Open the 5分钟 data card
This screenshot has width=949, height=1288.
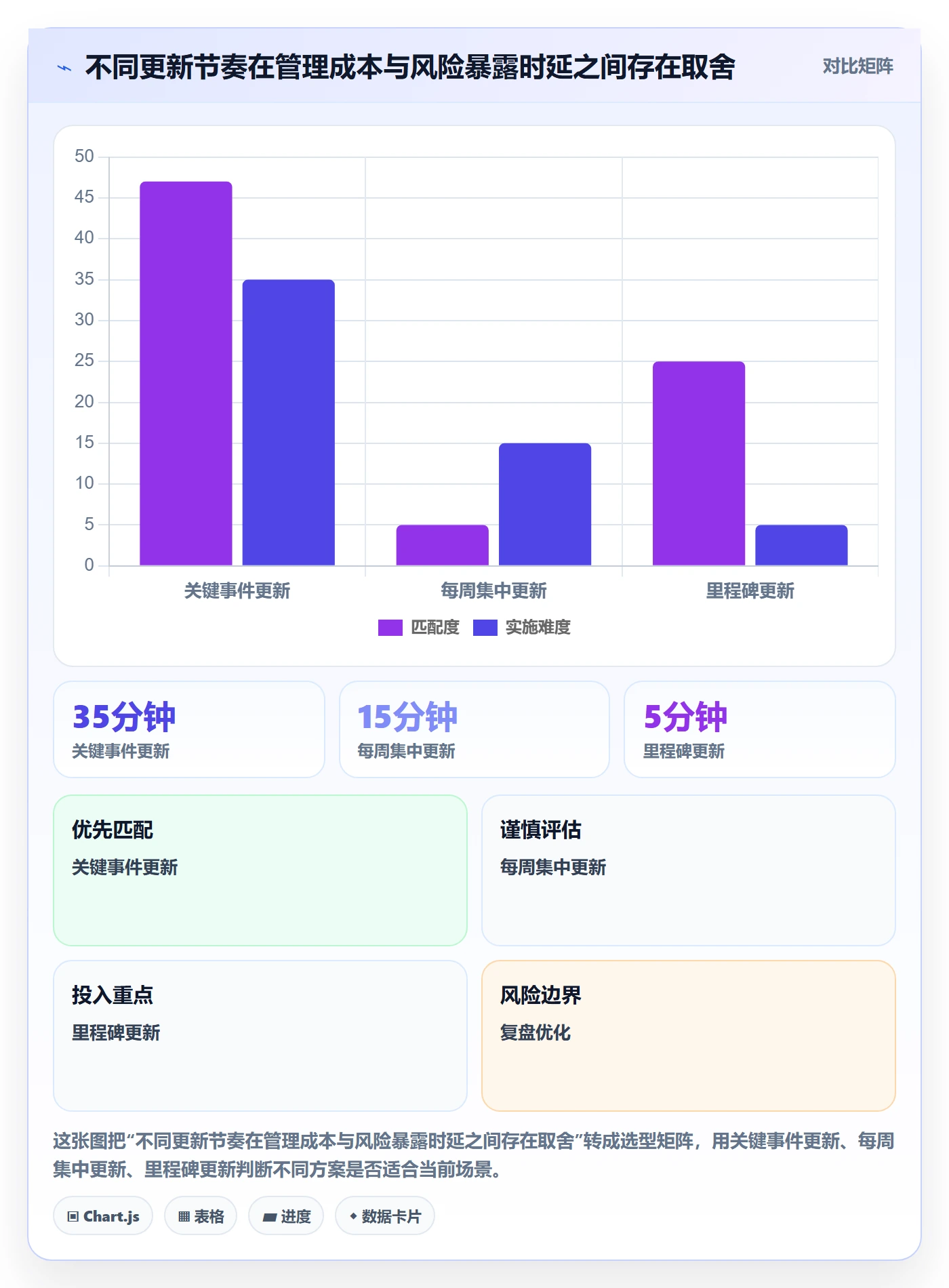coord(760,729)
